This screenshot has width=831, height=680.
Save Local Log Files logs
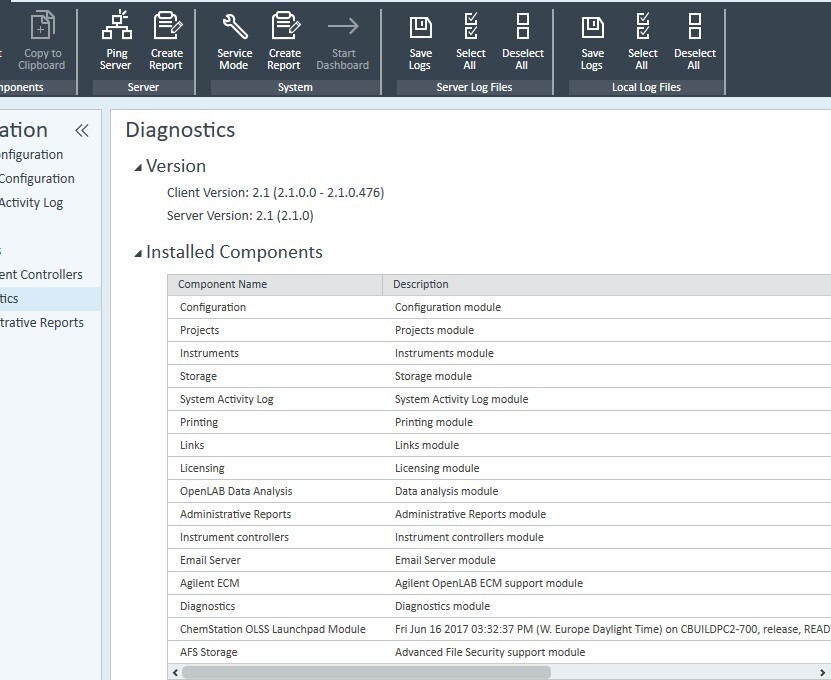click(x=592, y=42)
